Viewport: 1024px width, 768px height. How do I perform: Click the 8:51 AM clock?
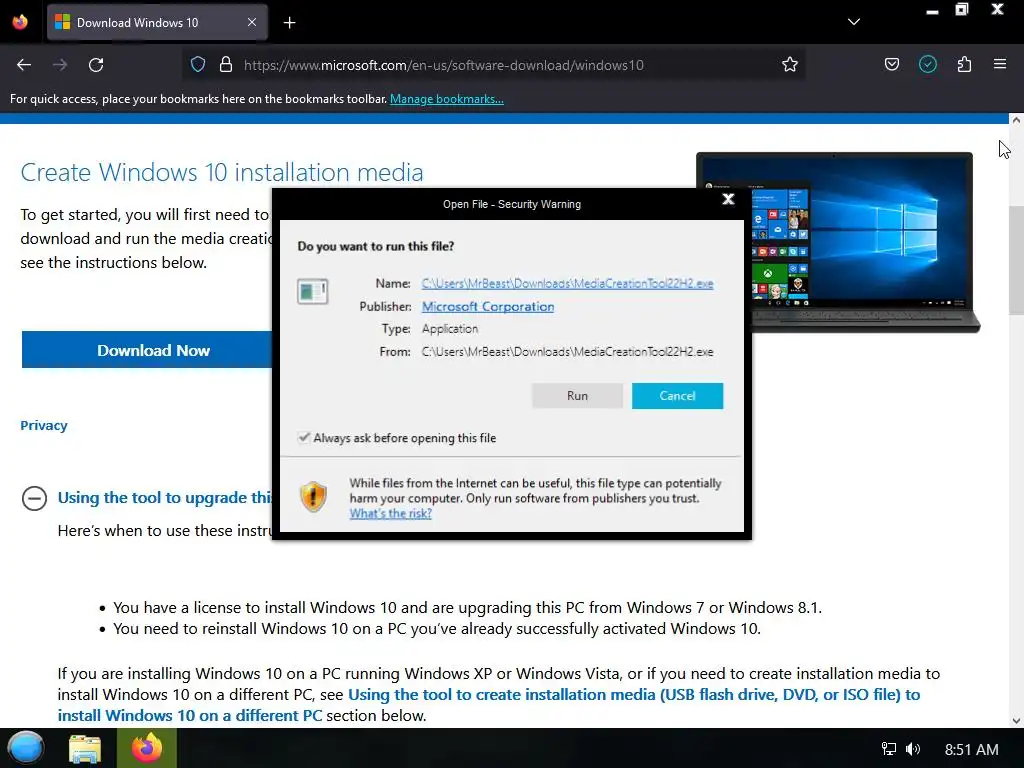click(972, 750)
